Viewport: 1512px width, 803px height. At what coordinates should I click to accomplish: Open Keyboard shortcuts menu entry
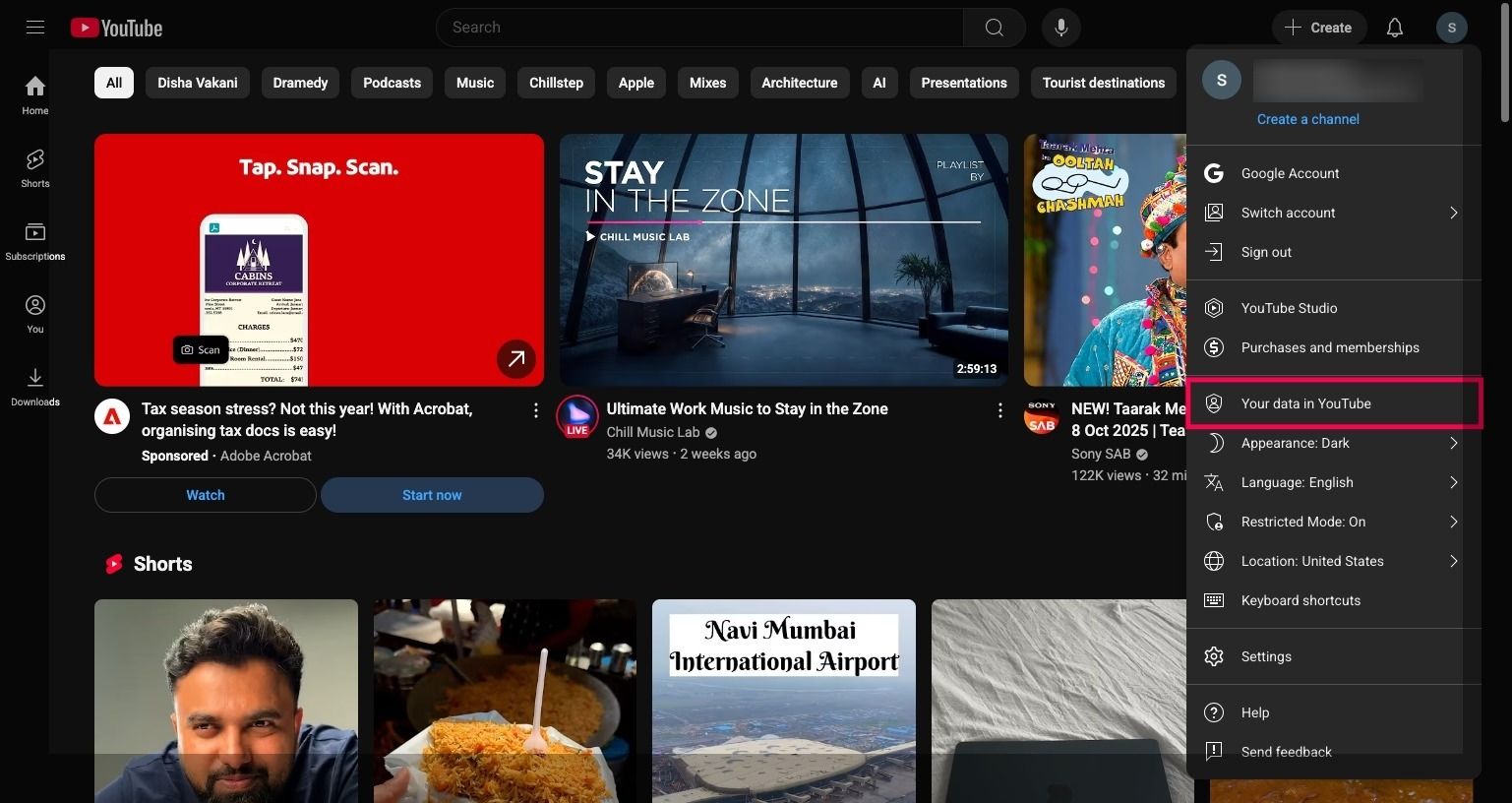[1334, 600]
